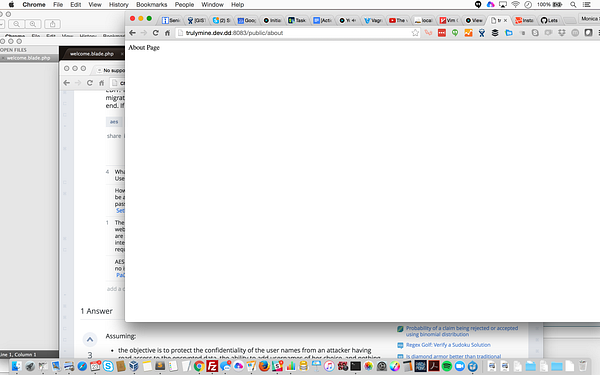Go back using front Chrome's back arrow

coord(132,33)
